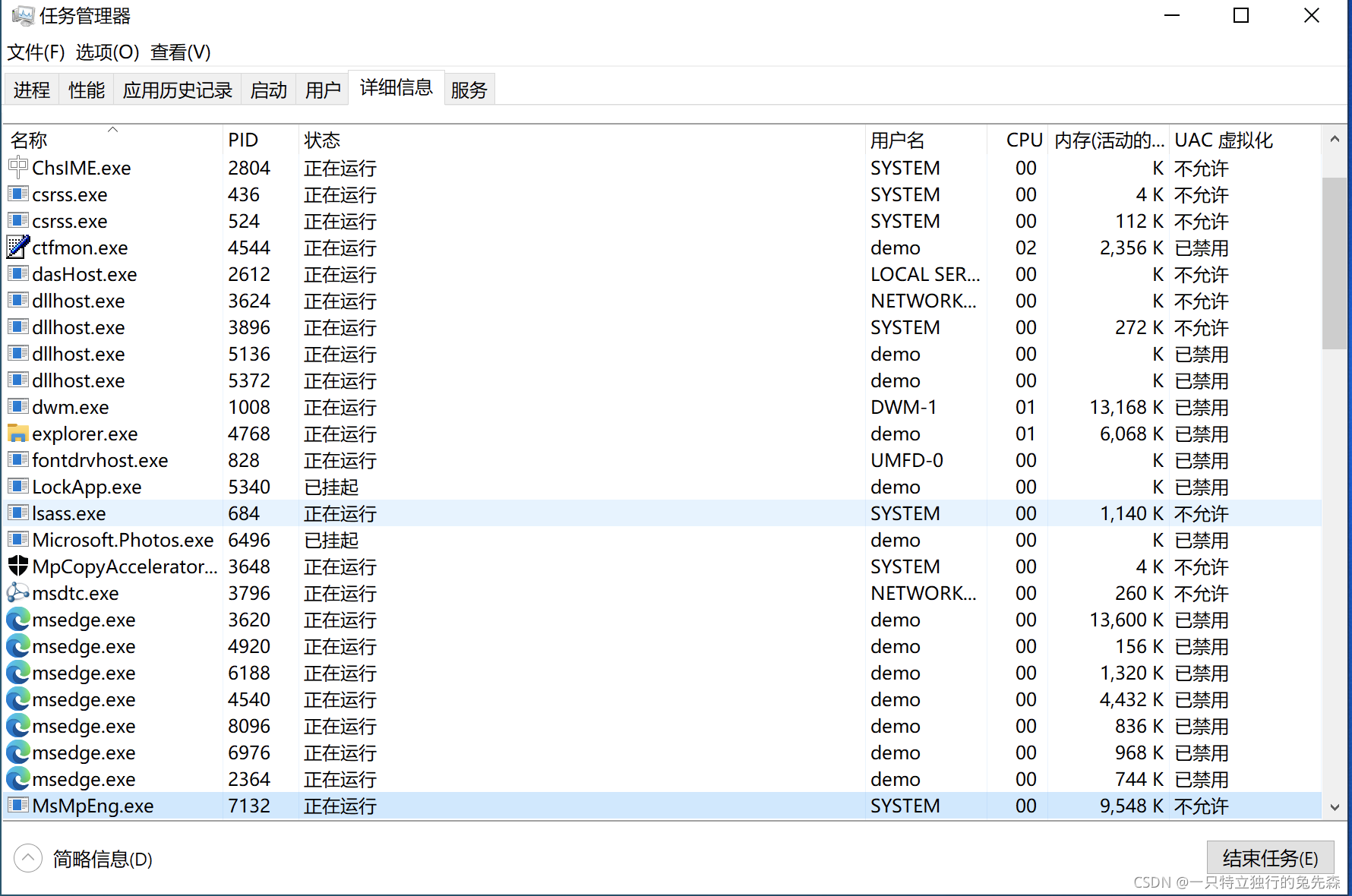Click the dwm.exe process icon
Image resolution: width=1352 pixels, height=896 pixels.
click(x=18, y=406)
